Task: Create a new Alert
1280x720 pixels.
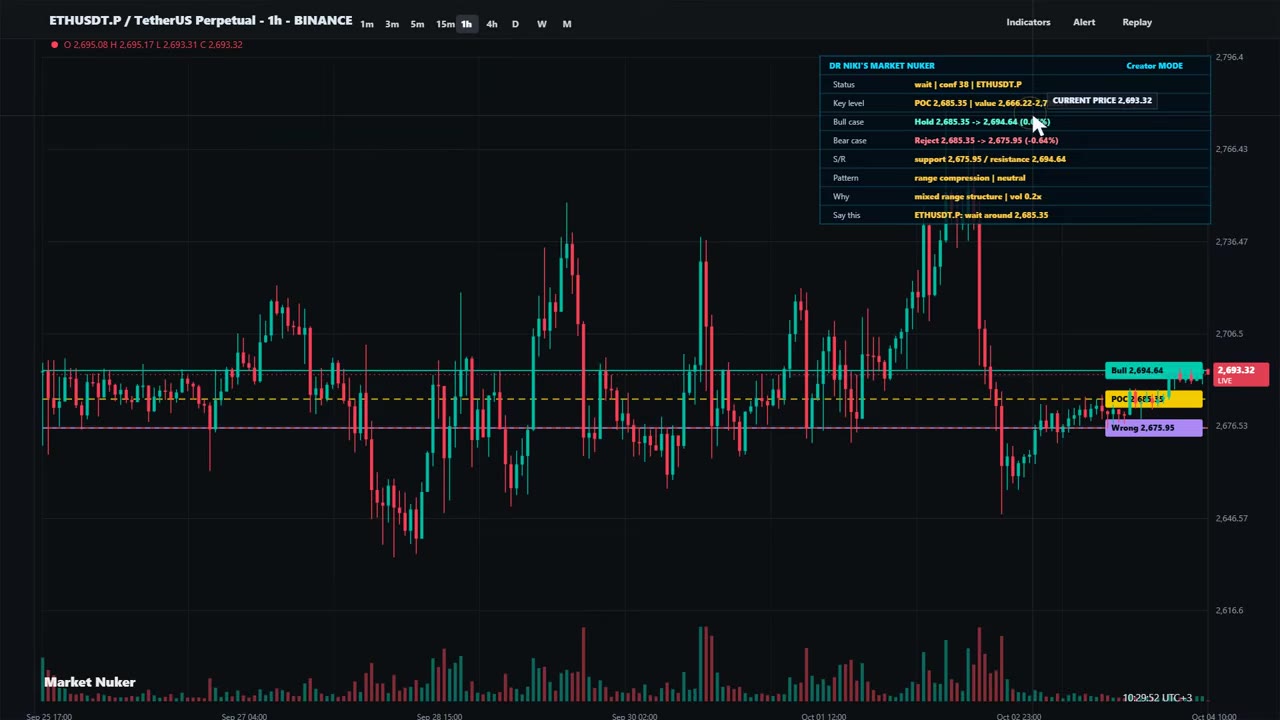Action: pos(1084,22)
